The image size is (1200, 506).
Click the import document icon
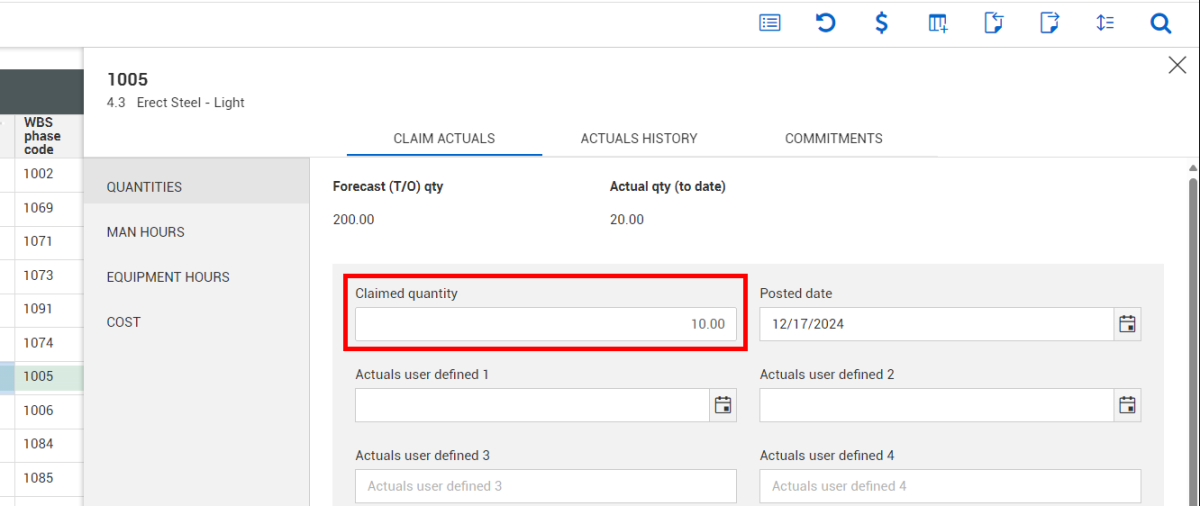[x=993, y=23]
